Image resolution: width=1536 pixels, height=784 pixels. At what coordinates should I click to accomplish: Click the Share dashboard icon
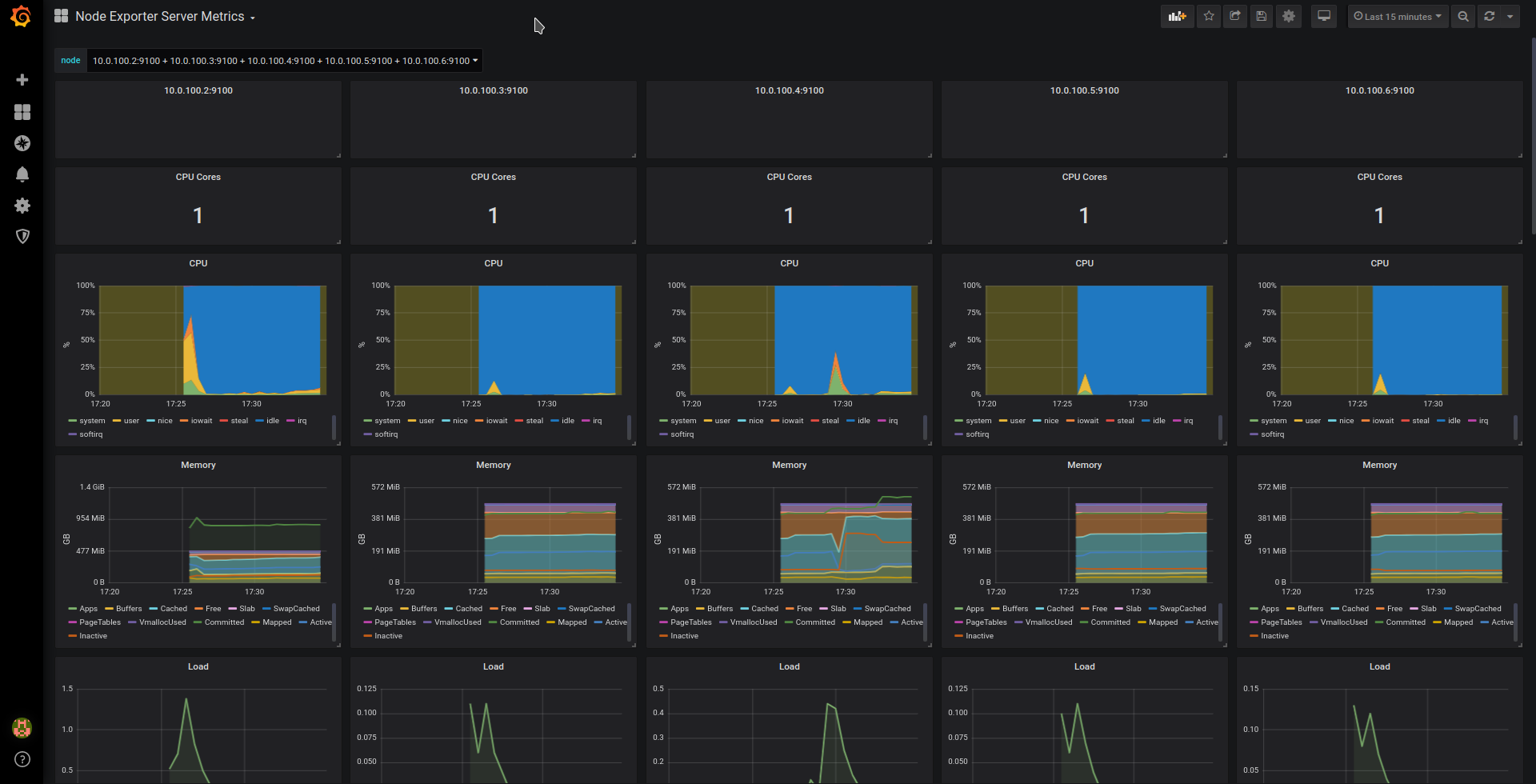1235,17
